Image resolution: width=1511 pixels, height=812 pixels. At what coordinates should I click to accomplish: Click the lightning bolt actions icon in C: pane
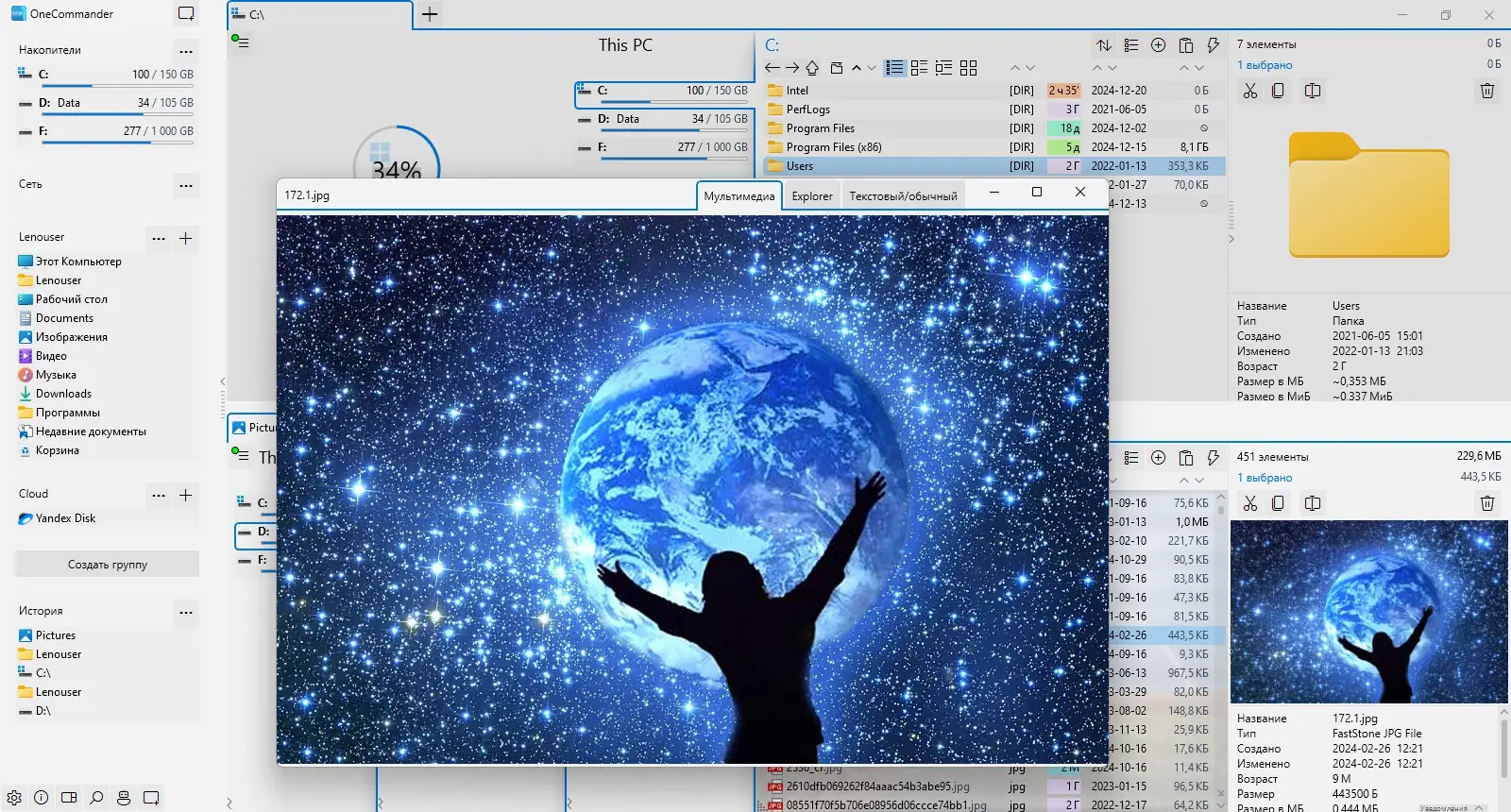(x=1214, y=45)
